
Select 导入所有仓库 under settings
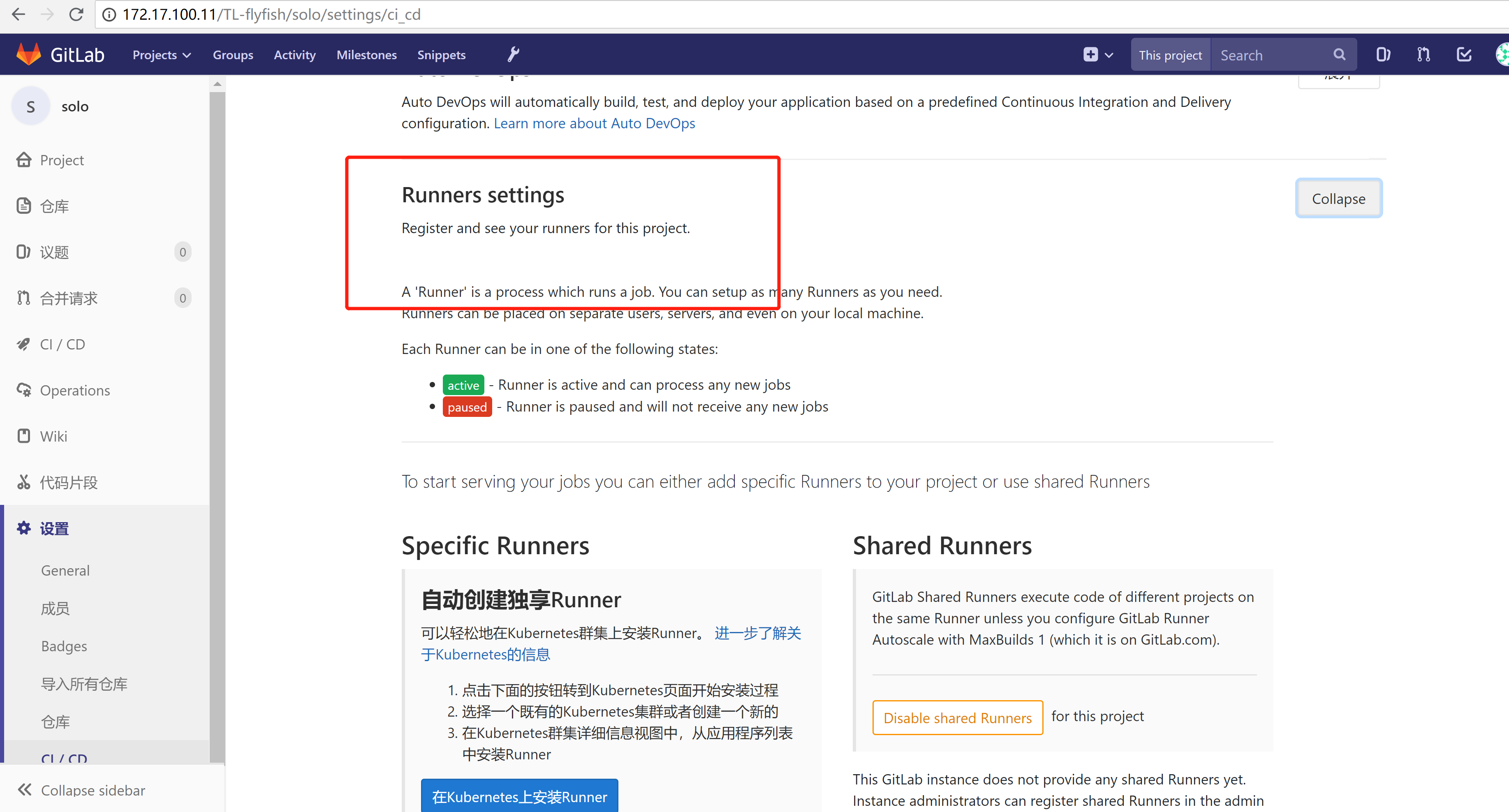point(84,684)
